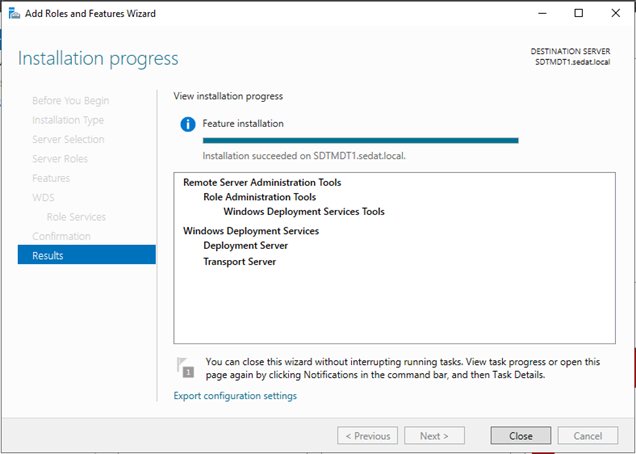Click Deployment Server entry
Screen dimensions: 636x454
(x=246, y=245)
